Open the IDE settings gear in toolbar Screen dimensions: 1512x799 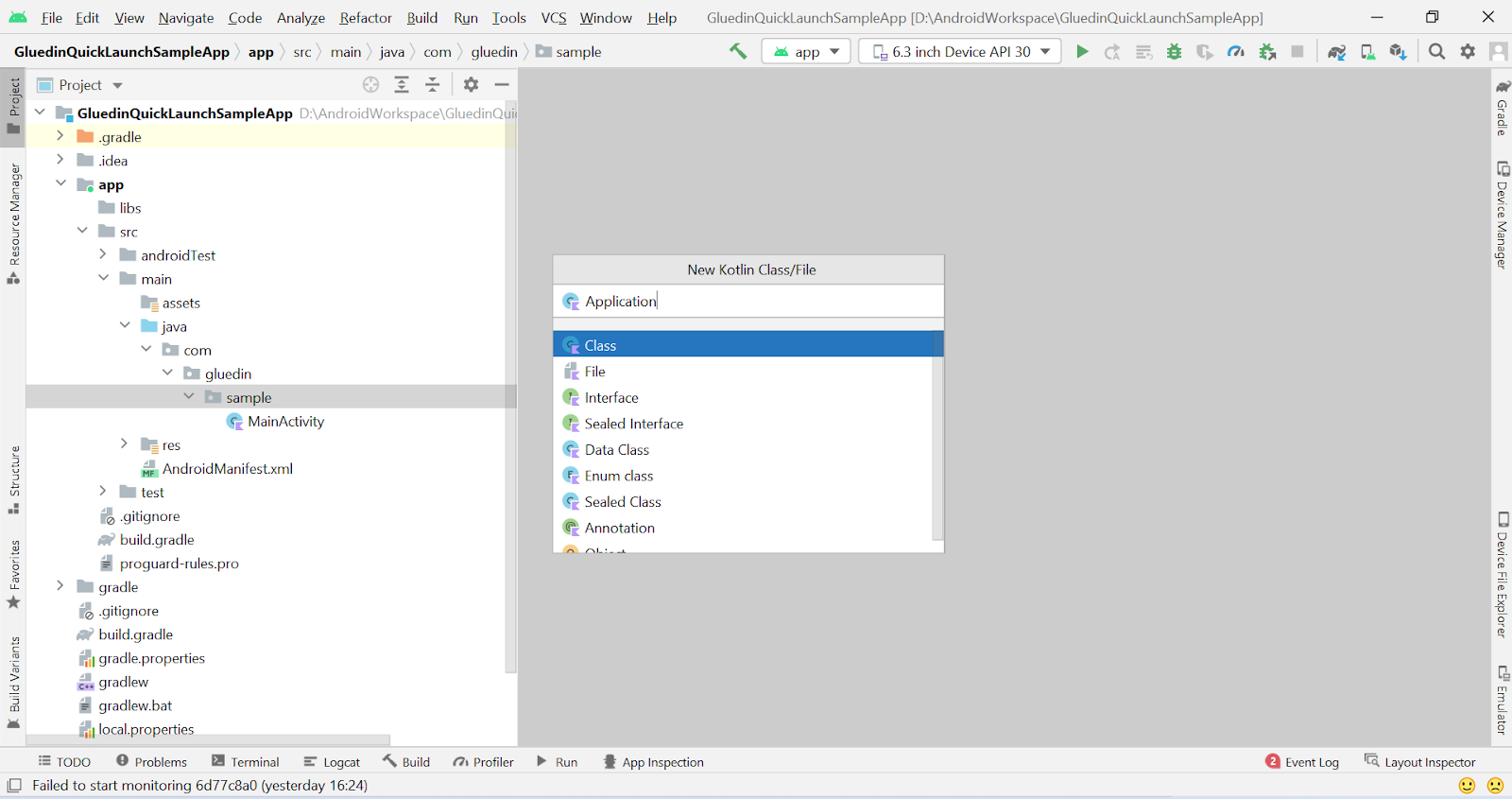pos(1468,51)
